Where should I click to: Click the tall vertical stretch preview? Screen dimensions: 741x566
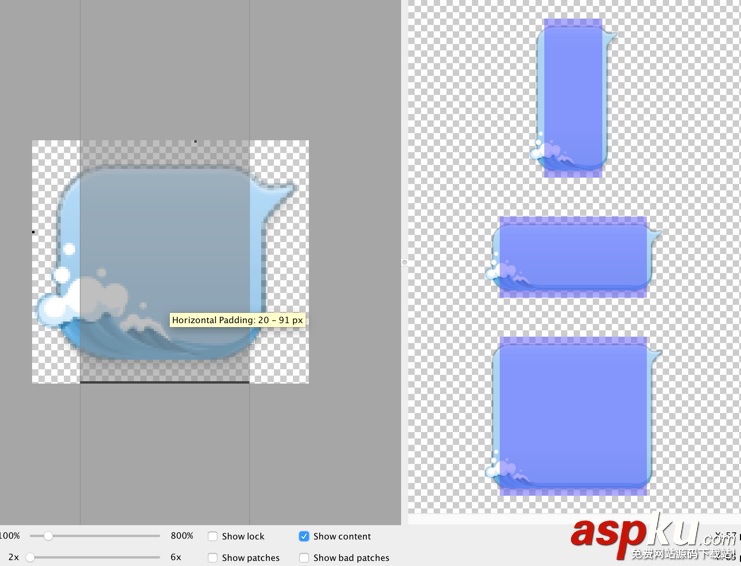(573, 98)
